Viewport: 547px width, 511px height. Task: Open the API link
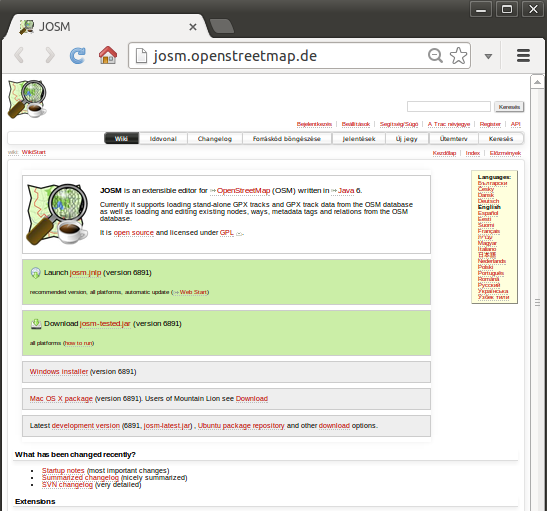(x=515, y=124)
